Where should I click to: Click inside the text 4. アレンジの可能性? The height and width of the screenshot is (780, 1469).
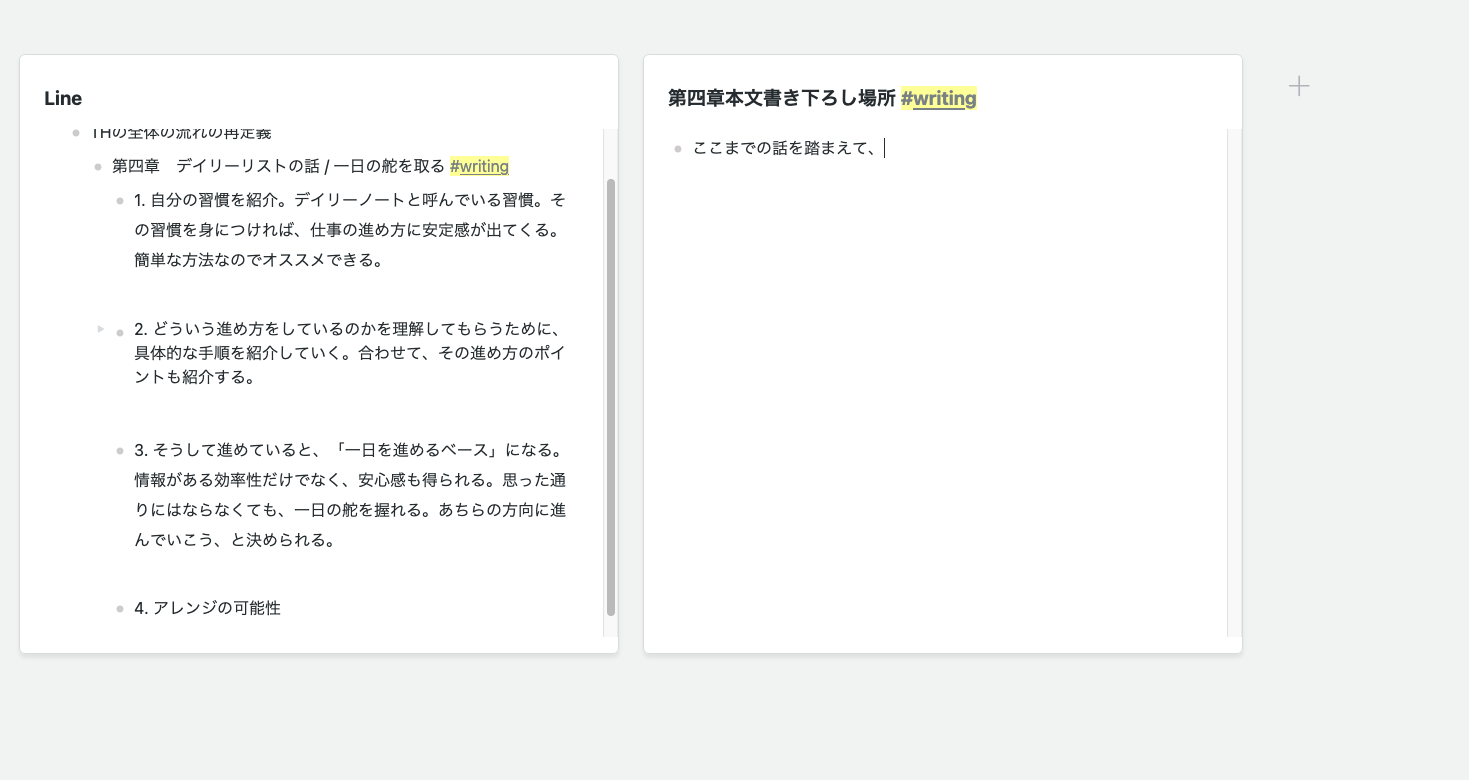point(207,608)
